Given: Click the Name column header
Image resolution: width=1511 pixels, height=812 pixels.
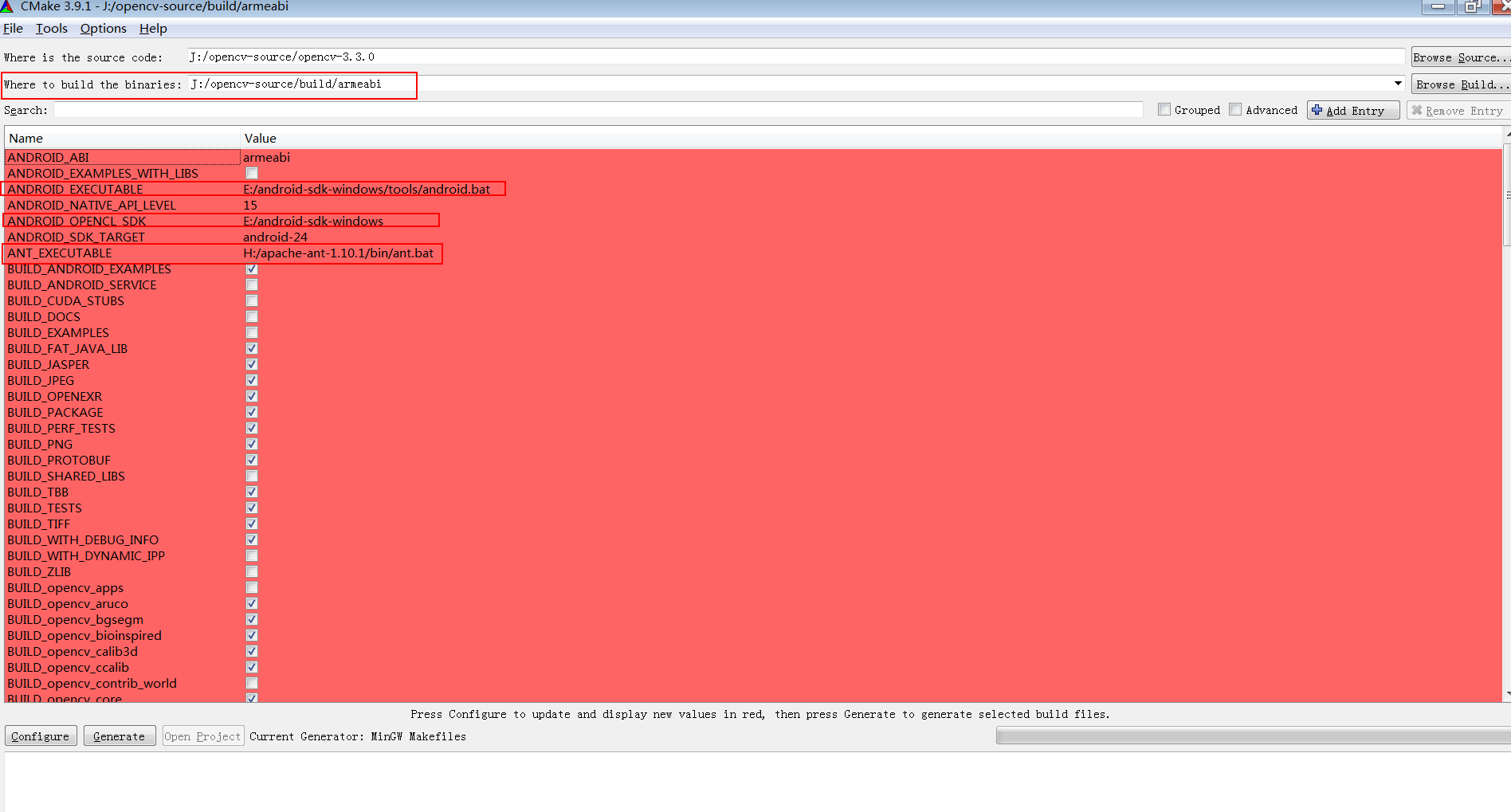Looking at the screenshot, I should 122,139.
